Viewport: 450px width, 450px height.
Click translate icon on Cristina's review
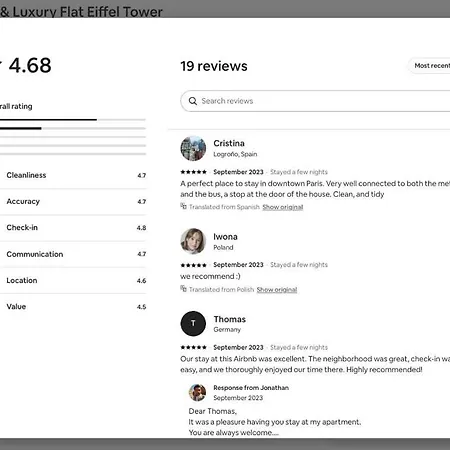pos(183,206)
